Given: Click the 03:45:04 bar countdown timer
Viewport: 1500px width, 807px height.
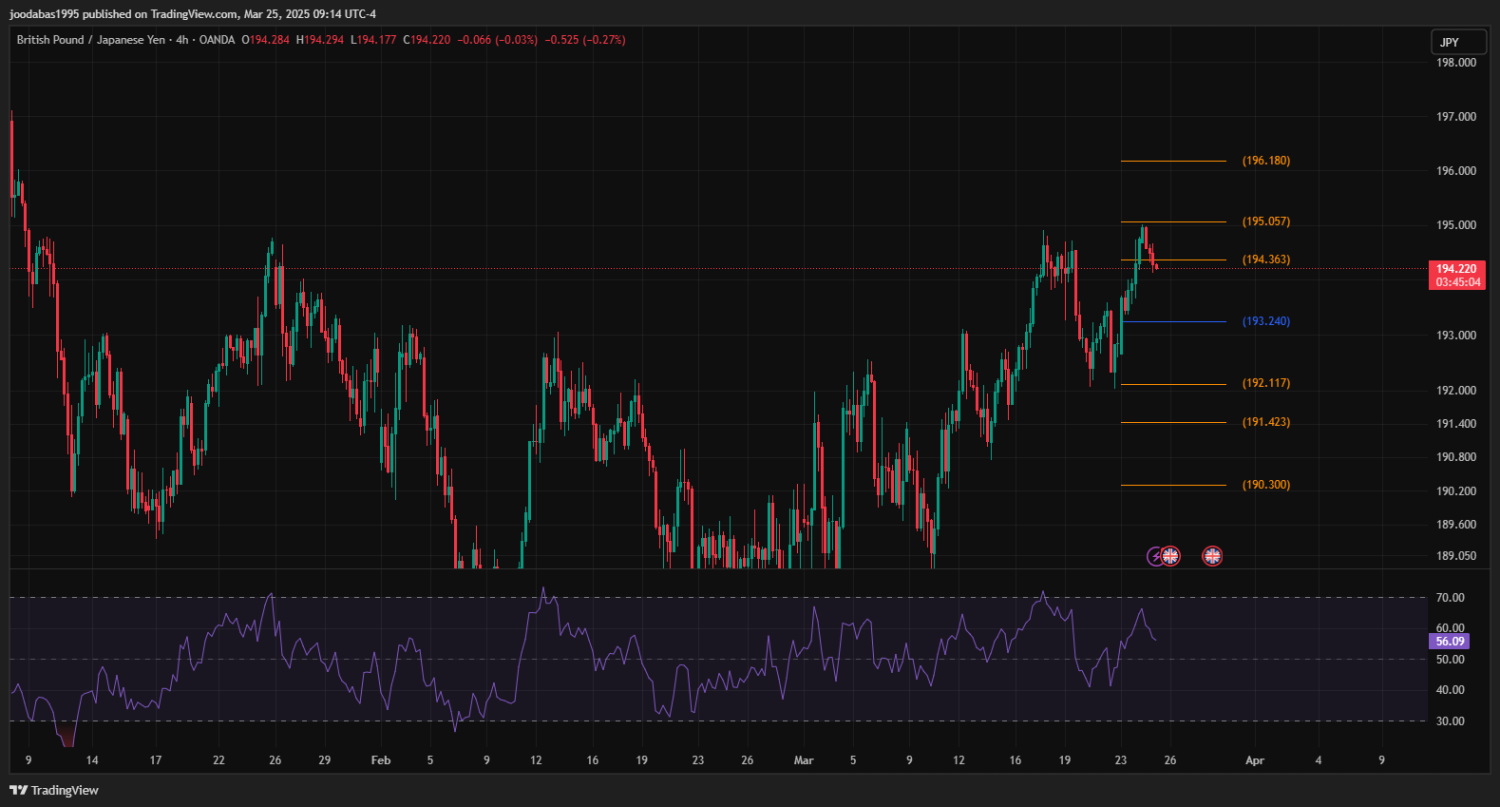Looking at the screenshot, I should tap(1455, 282).
